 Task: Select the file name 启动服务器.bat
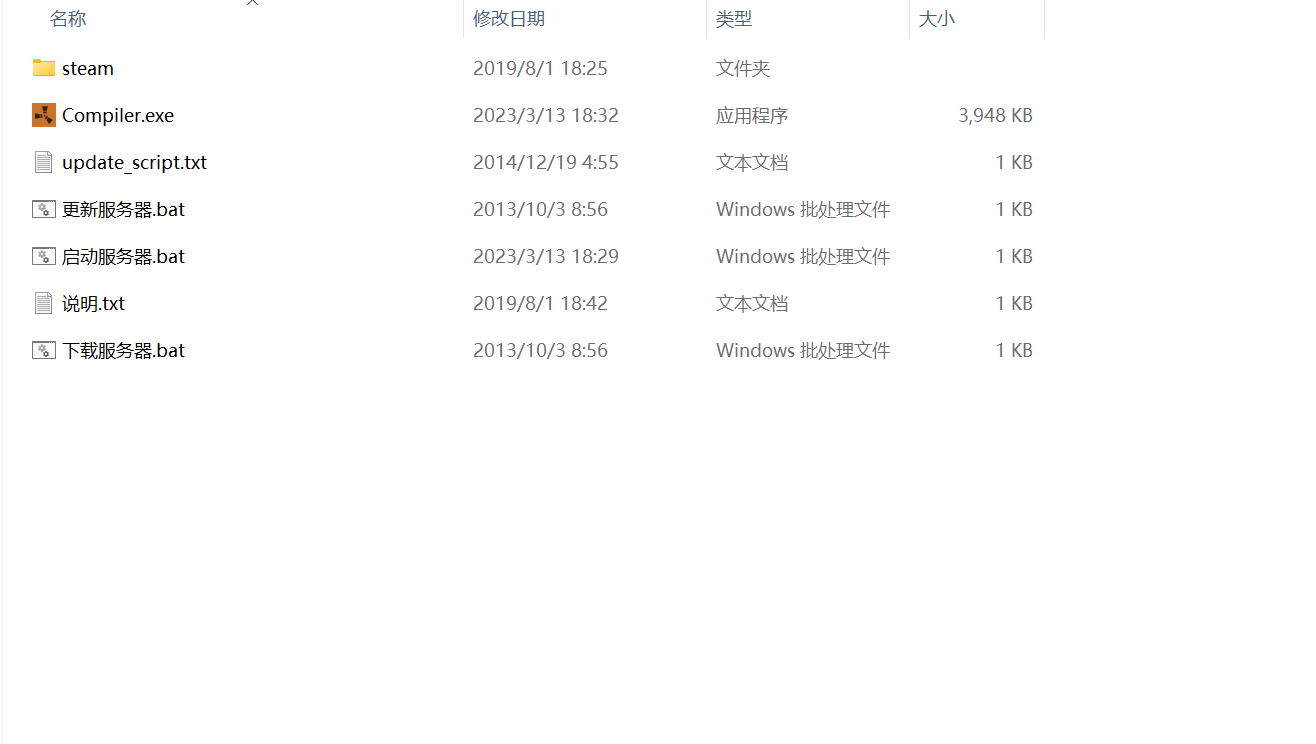[x=124, y=256]
